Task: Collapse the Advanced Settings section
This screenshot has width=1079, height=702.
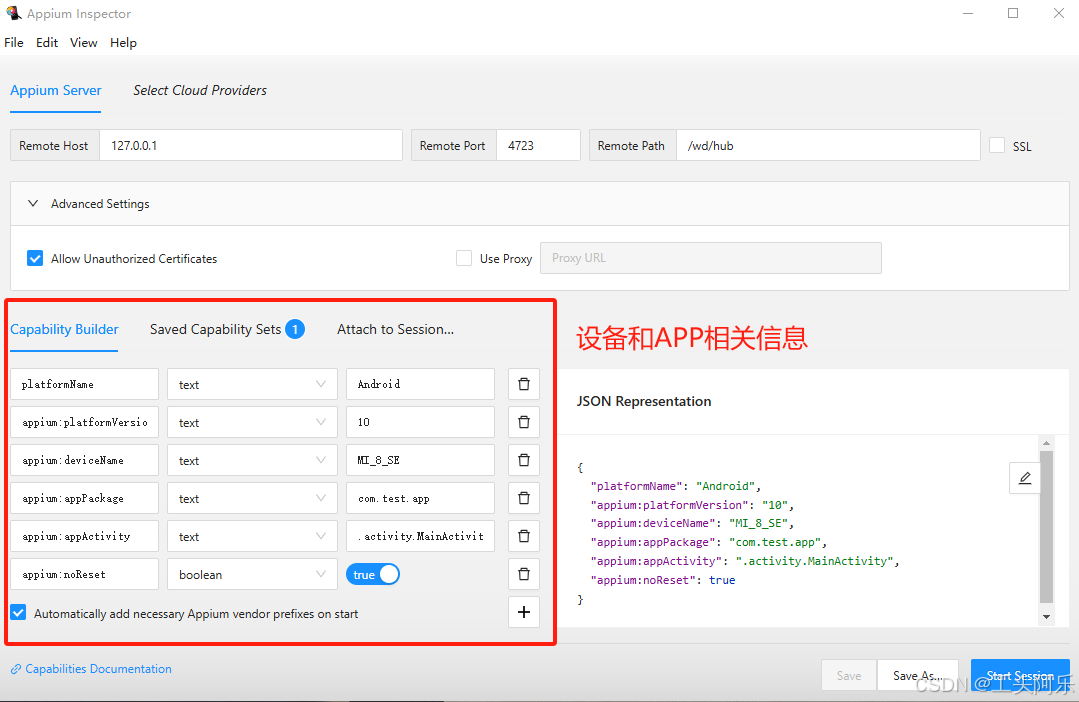Action: (32, 204)
